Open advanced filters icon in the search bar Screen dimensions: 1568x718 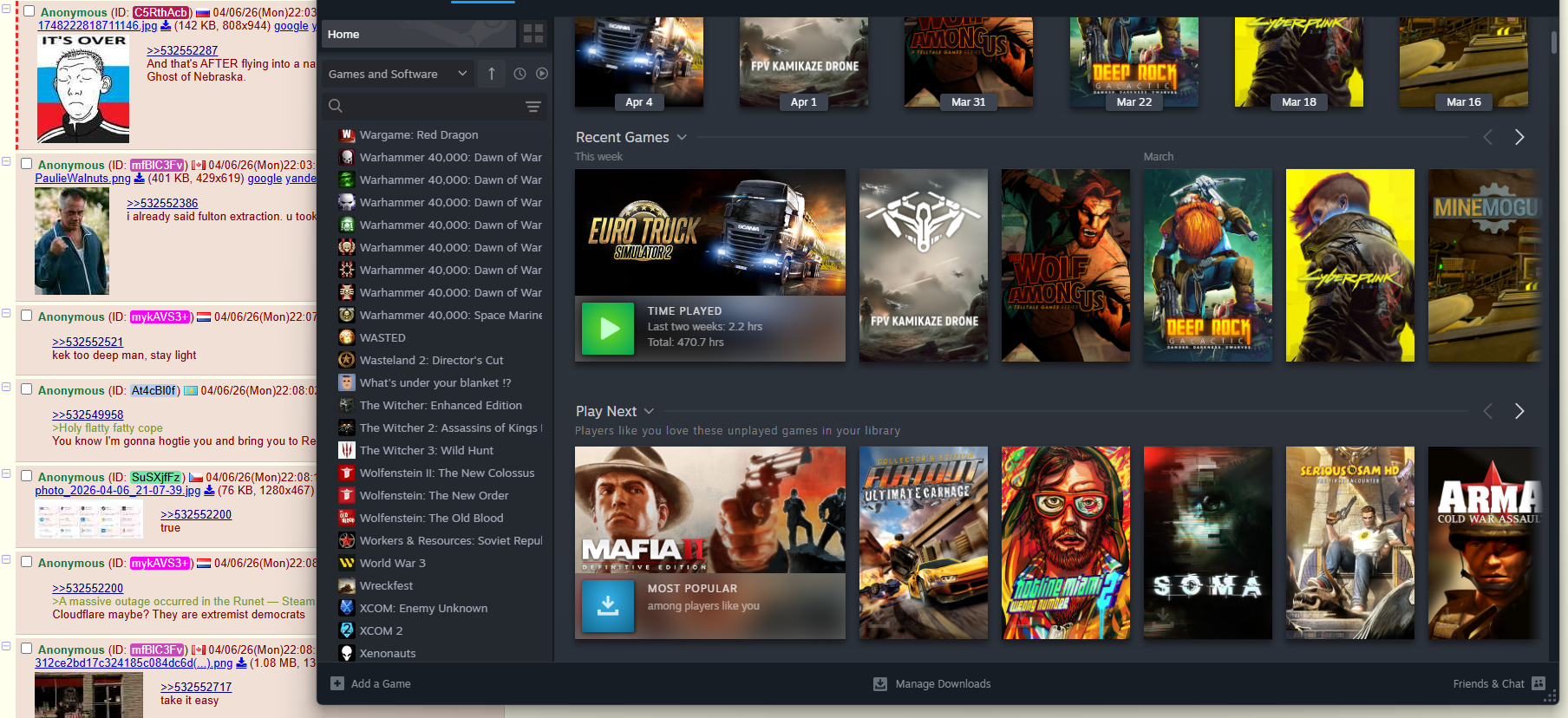pos(533,107)
